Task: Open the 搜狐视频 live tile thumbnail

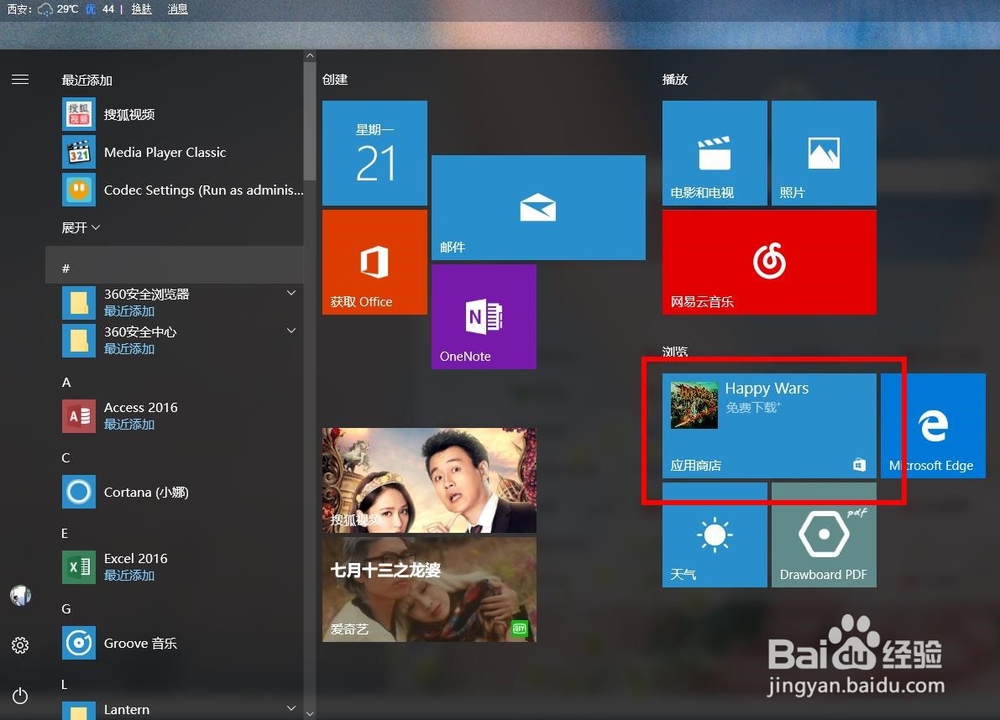Action: coord(429,480)
